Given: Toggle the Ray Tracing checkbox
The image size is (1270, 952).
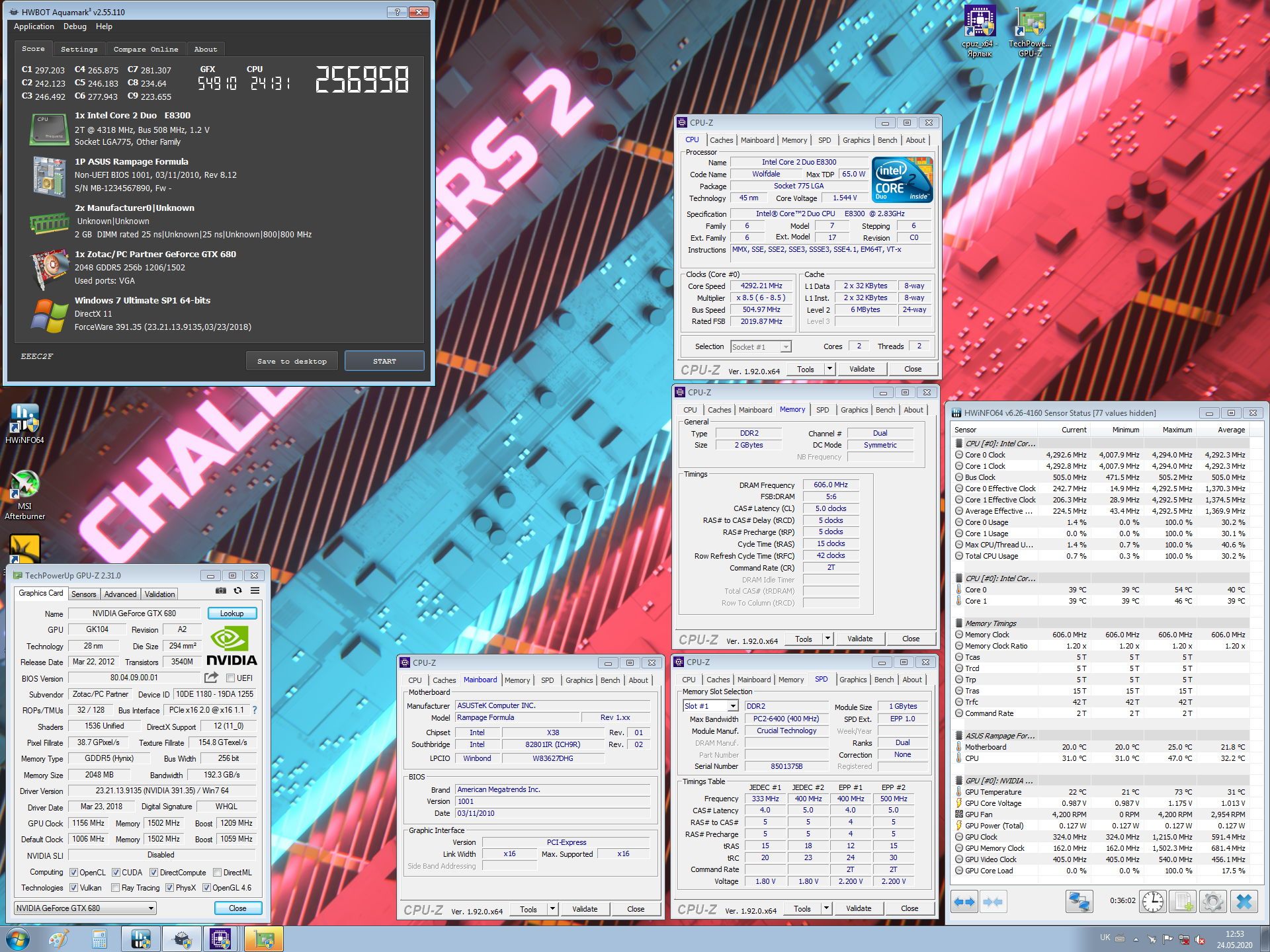Looking at the screenshot, I should (x=116, y=888).
